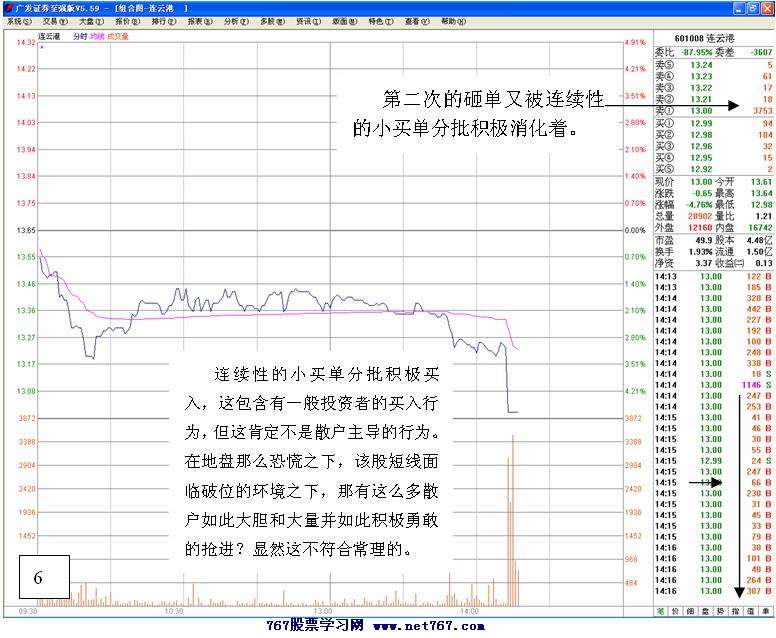Viewport: 776px width, 638px height.
Task: Select the 笔 tab at bottom right
Action: tap(661, 609)
